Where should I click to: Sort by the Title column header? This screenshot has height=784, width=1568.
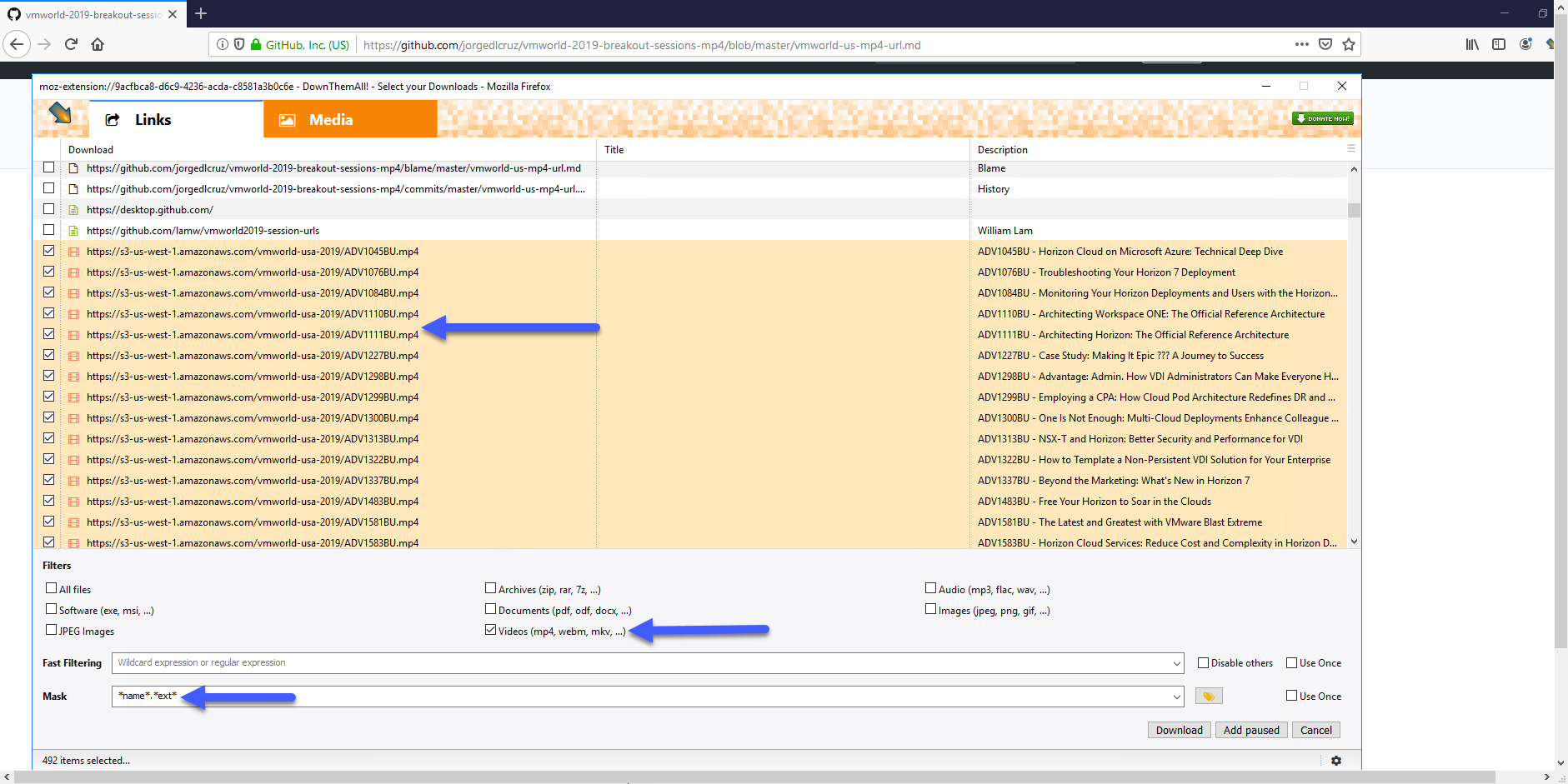(x=784, y=150)
